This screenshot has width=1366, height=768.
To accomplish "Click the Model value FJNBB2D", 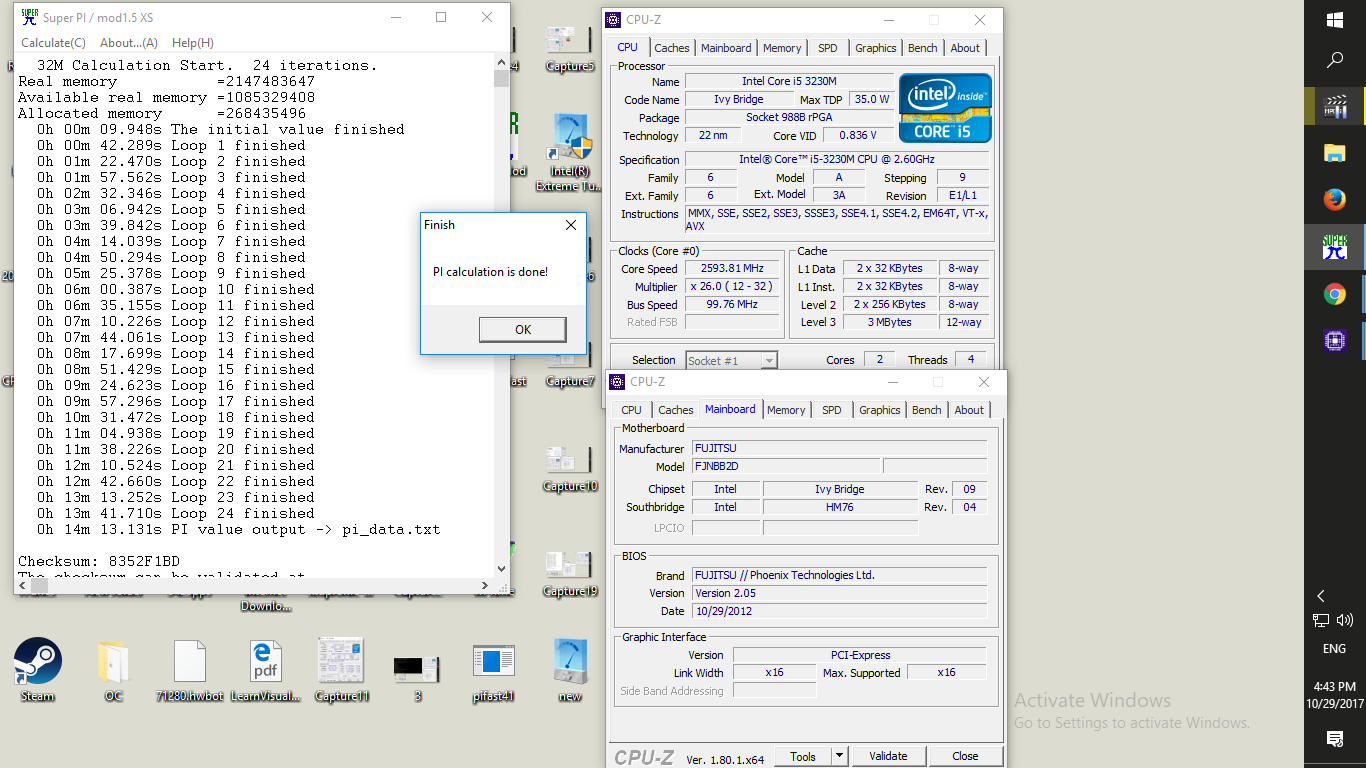I will (x=786, y=466).
